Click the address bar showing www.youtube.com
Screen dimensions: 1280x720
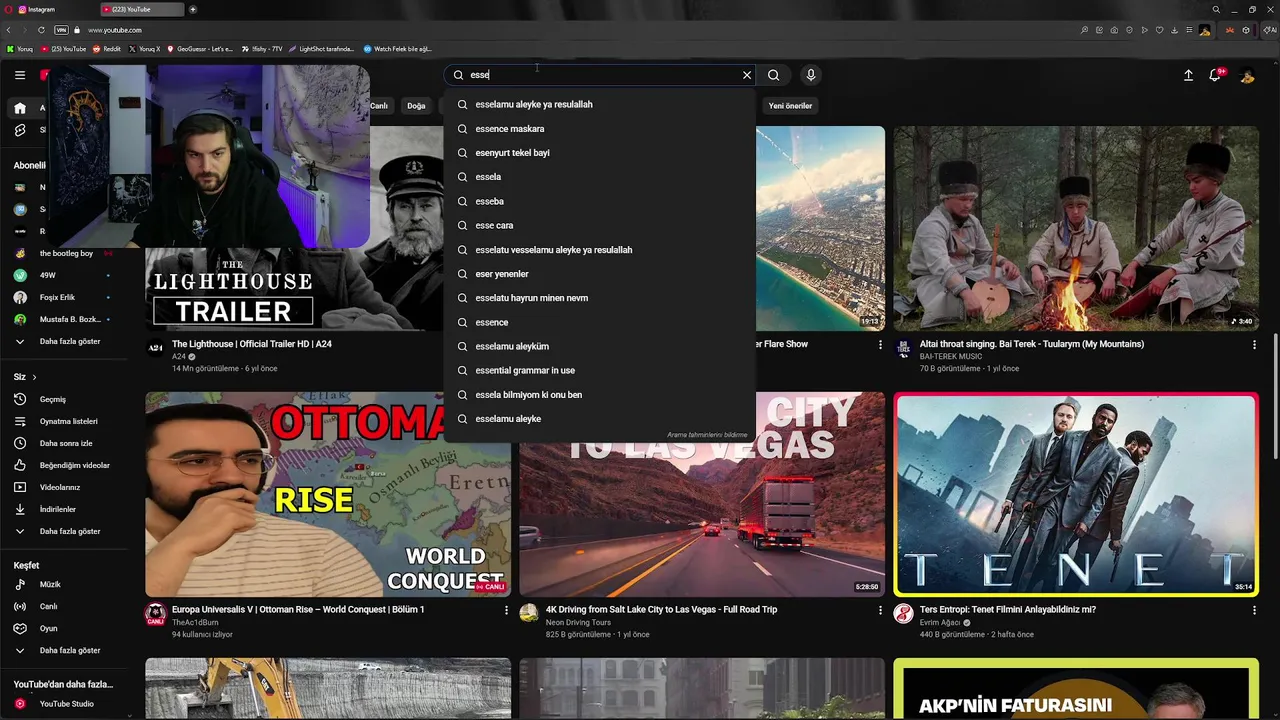coord(115,30)
